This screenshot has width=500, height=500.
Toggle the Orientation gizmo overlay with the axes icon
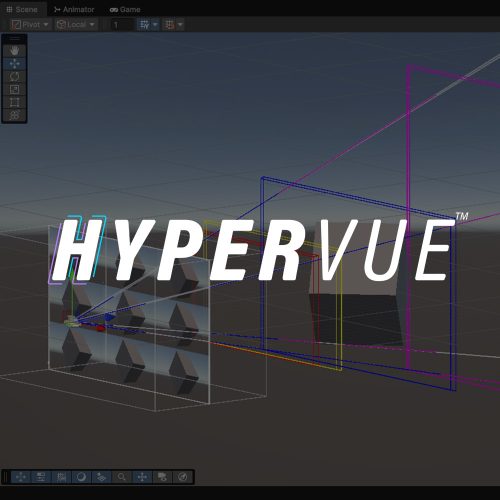coord(142,477)
